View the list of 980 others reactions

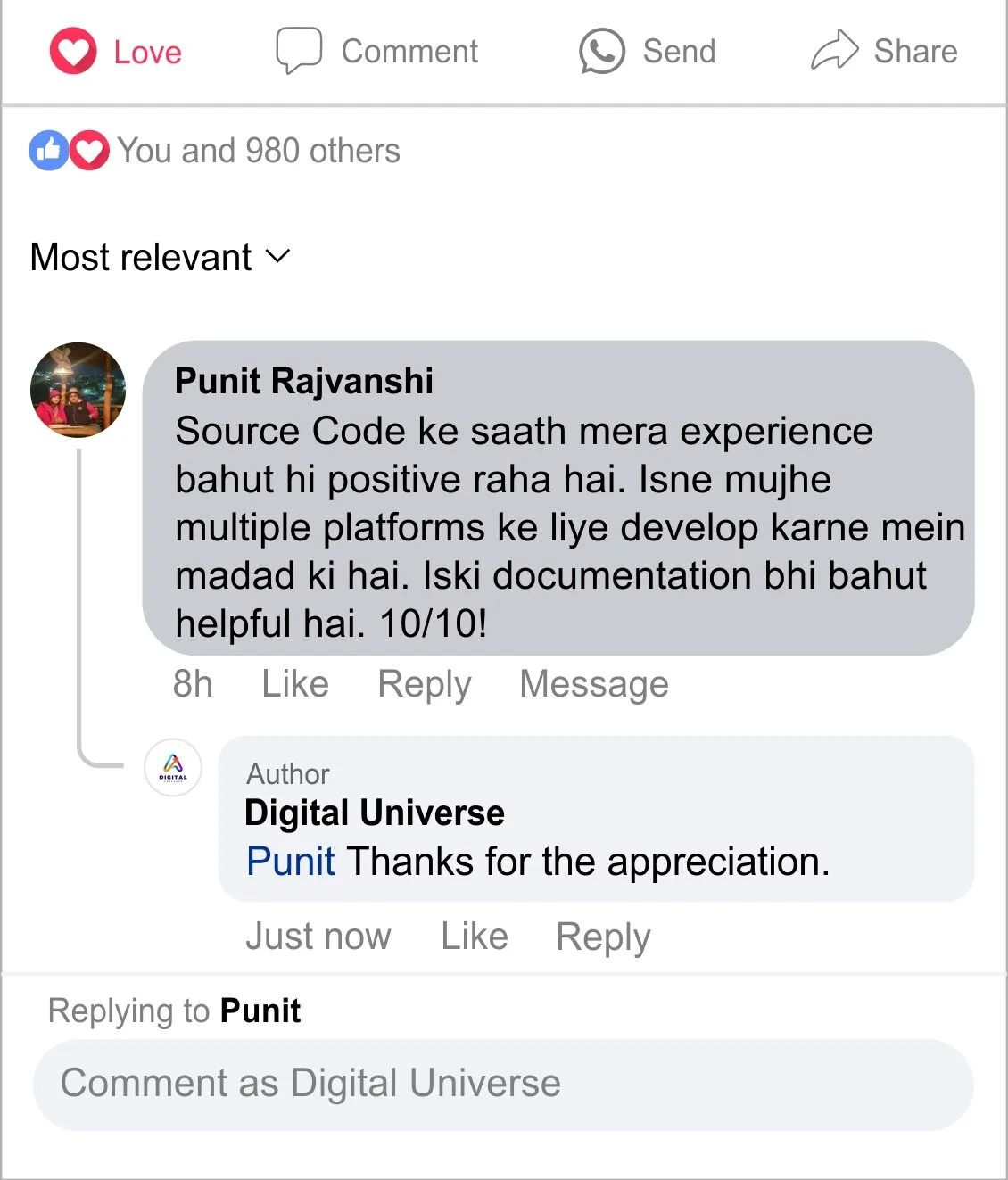click(259, 151)
